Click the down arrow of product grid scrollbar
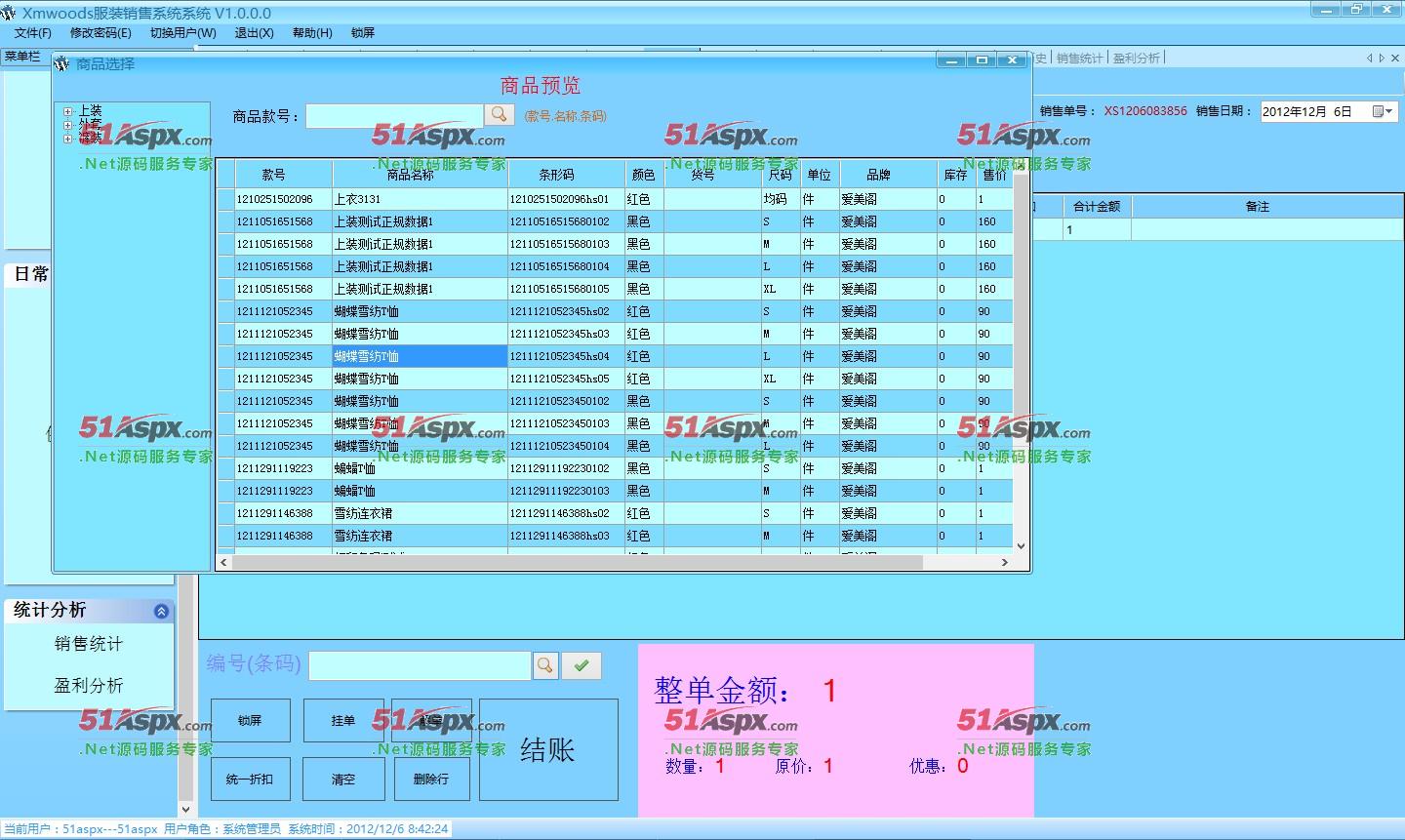 (1021, 546)
